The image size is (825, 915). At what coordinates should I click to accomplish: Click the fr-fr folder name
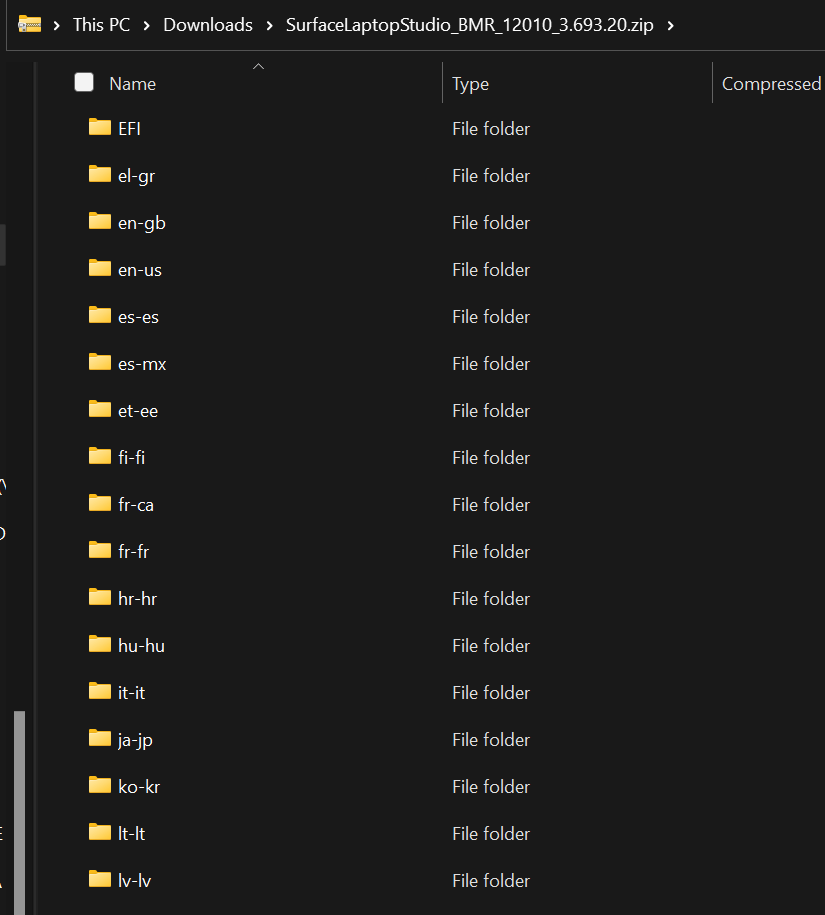pyautogui.click(x=134, y=551)
